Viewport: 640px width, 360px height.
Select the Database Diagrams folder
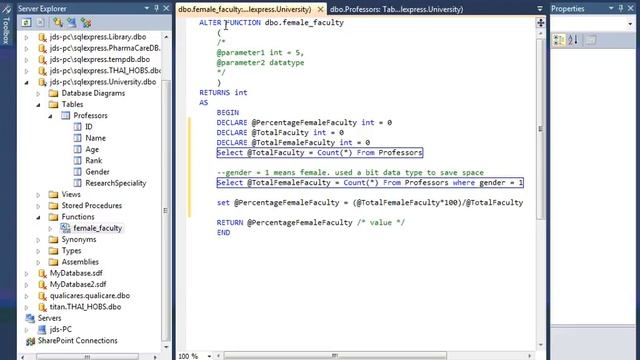93,93
